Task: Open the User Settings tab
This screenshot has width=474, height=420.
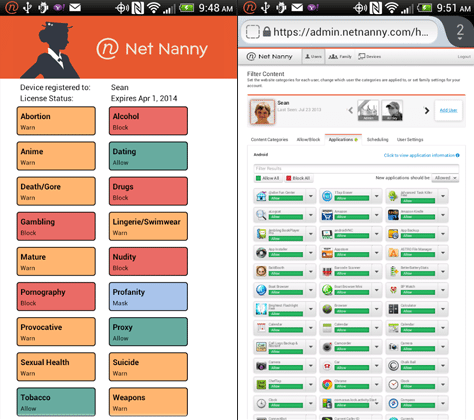Action: (410, 140)
